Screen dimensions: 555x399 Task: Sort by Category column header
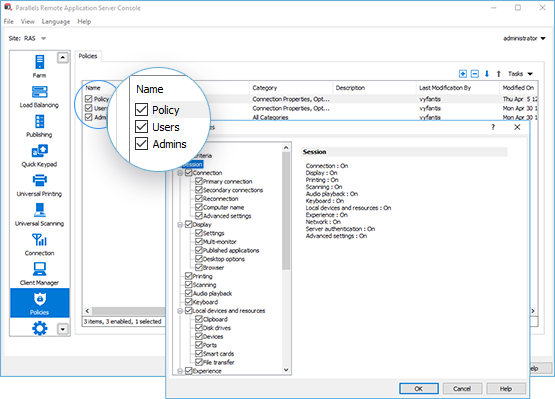291,88
